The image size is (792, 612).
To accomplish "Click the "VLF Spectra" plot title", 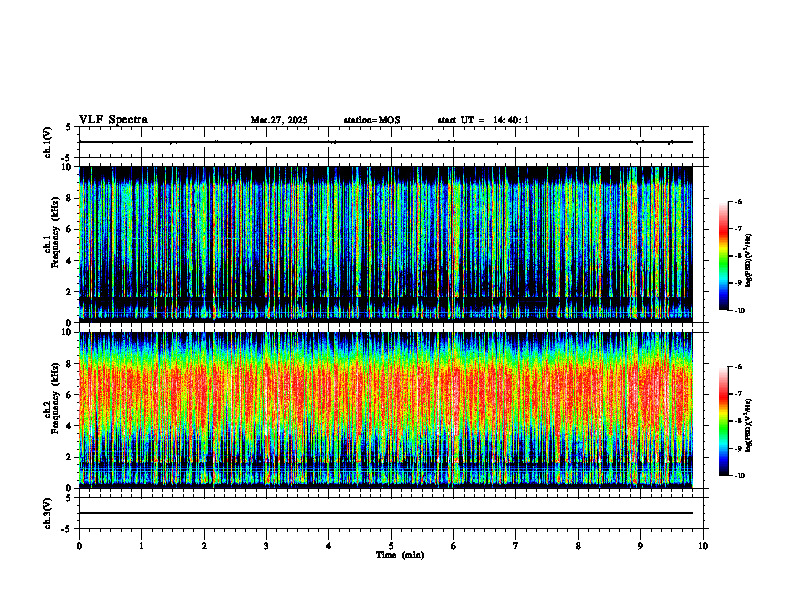I will pos(113,120).
